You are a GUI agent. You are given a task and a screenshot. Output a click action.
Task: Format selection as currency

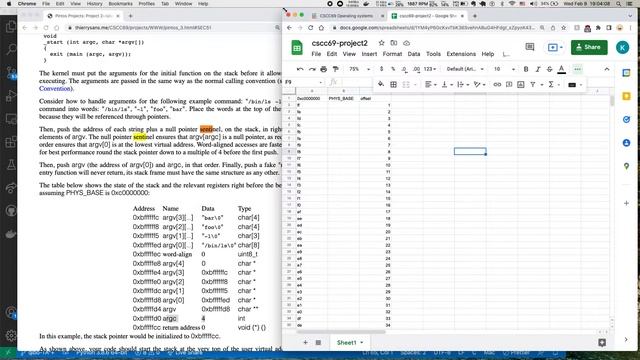point(381,69)
